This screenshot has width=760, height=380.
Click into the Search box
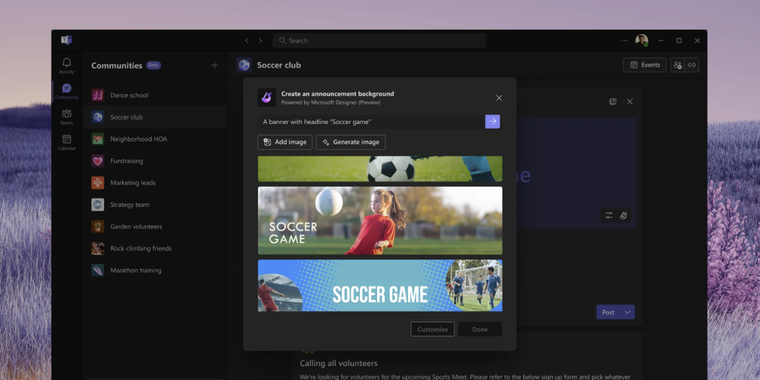(379, 41)
